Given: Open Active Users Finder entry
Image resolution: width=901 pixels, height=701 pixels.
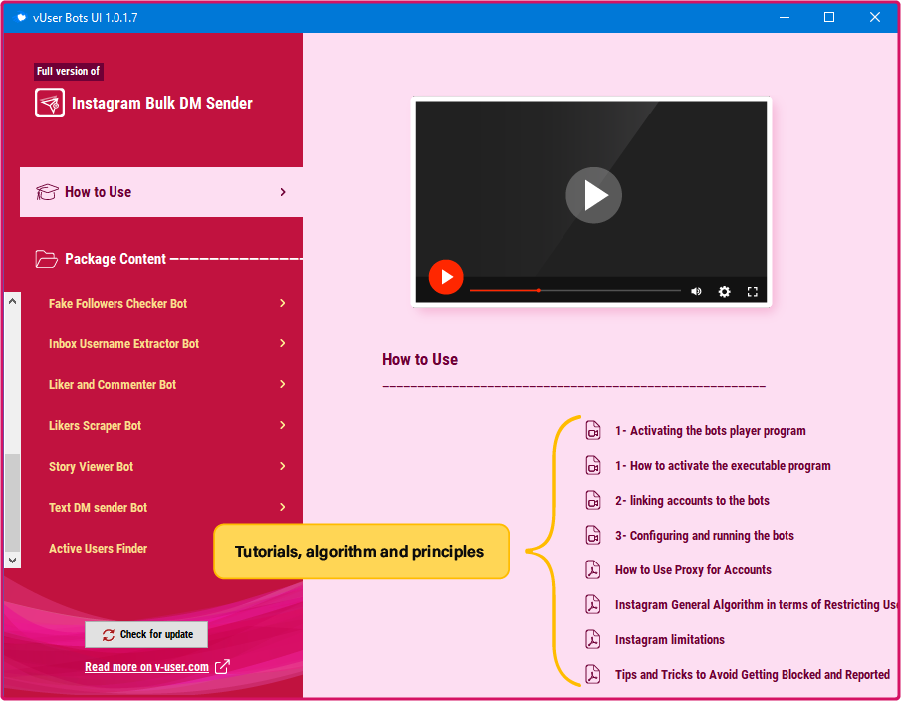Looking at the screenshot, I should [98, 549].
